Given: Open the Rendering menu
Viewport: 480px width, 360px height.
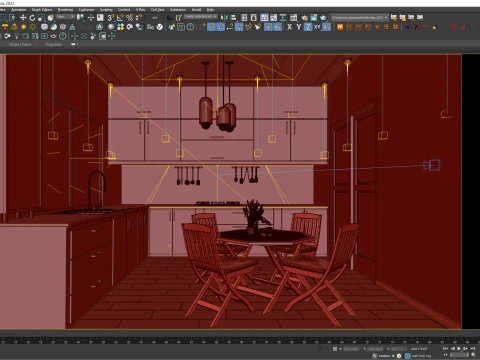Looking at the screenshot, I should click(65, 10).
